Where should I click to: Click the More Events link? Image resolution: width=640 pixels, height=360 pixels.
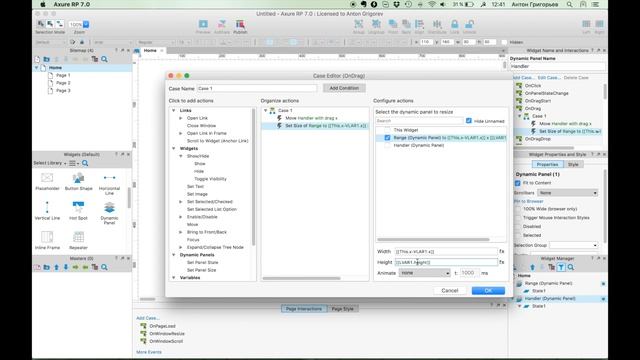(149, 352)
